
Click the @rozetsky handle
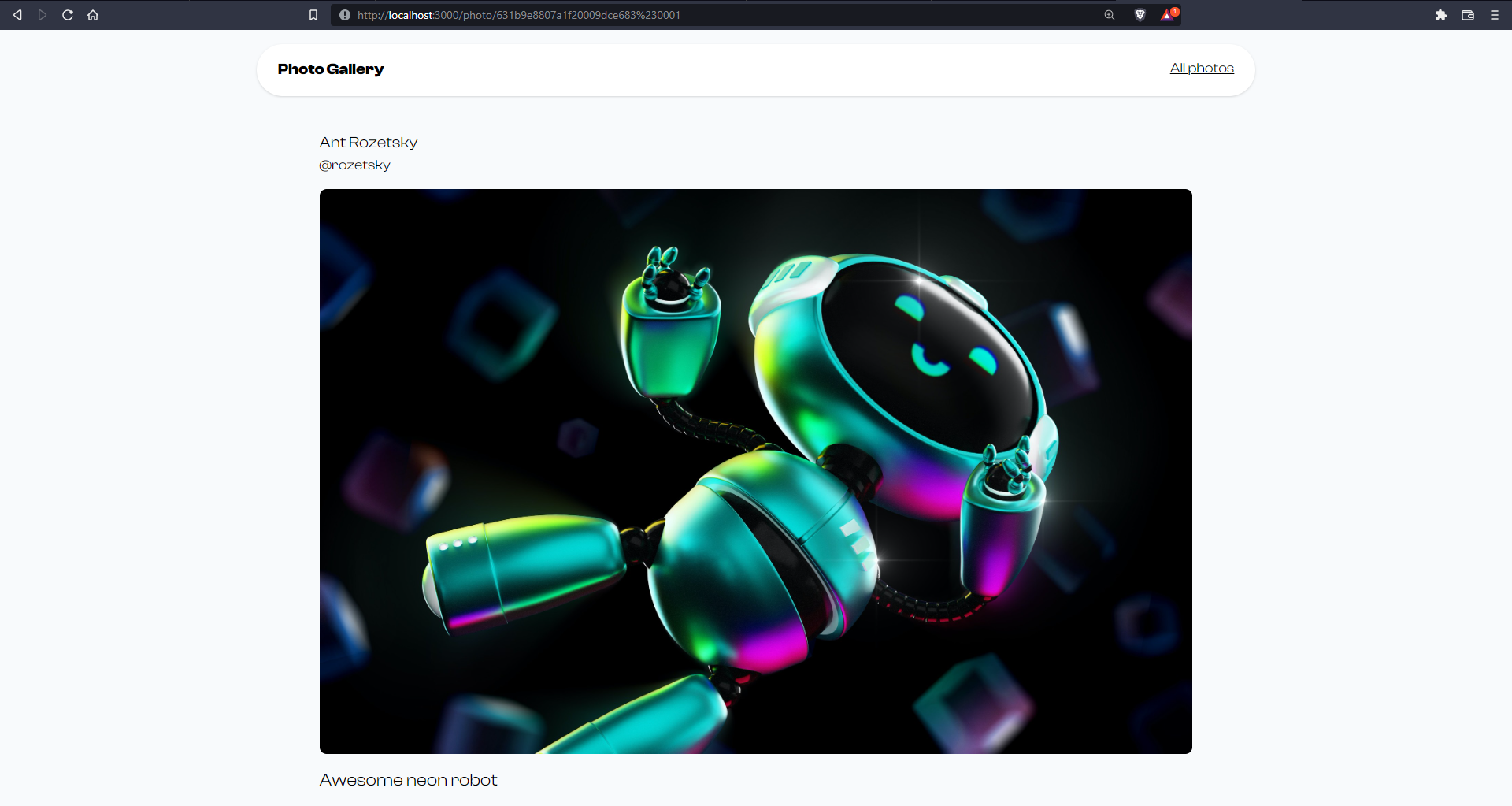(354, 165)
